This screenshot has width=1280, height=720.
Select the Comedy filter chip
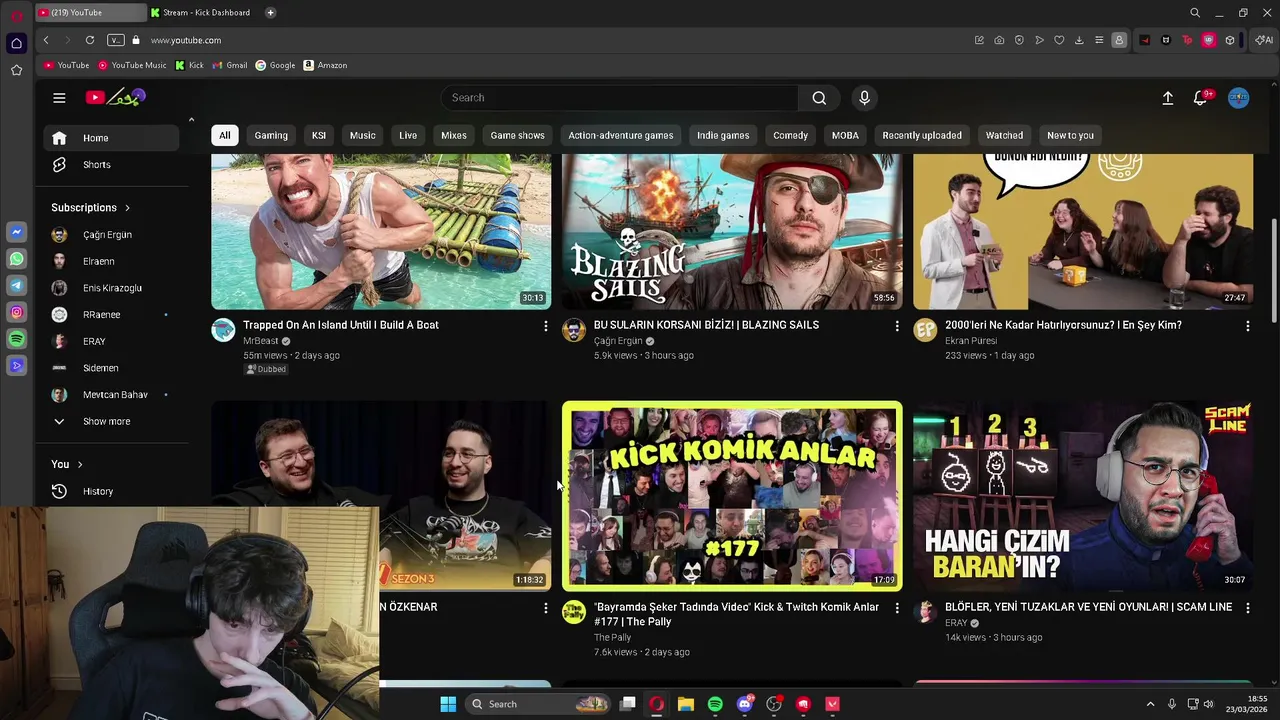coord(790,135)
